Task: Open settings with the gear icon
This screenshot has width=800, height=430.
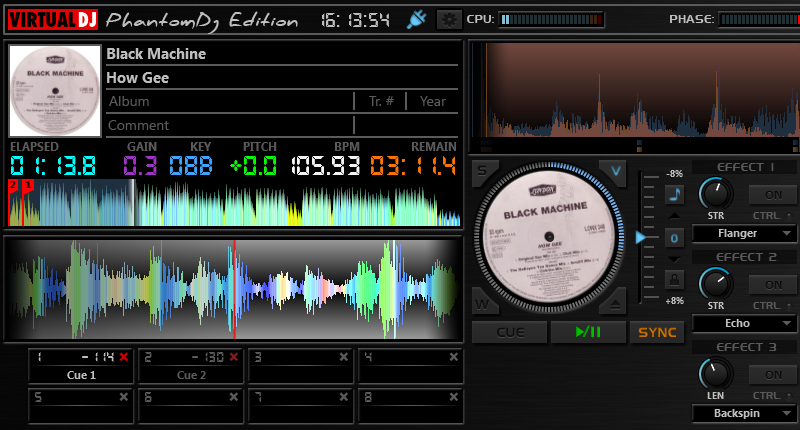Action: click(449, 20)
